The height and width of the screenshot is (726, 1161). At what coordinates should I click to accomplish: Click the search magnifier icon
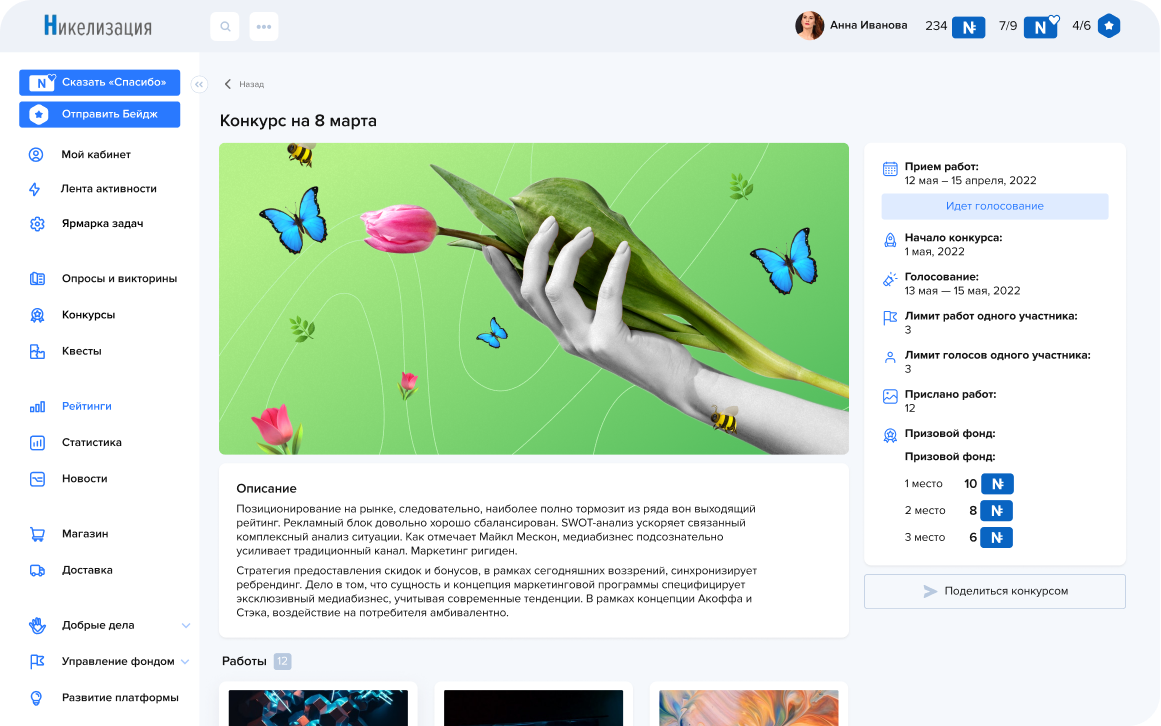[224, 27]
